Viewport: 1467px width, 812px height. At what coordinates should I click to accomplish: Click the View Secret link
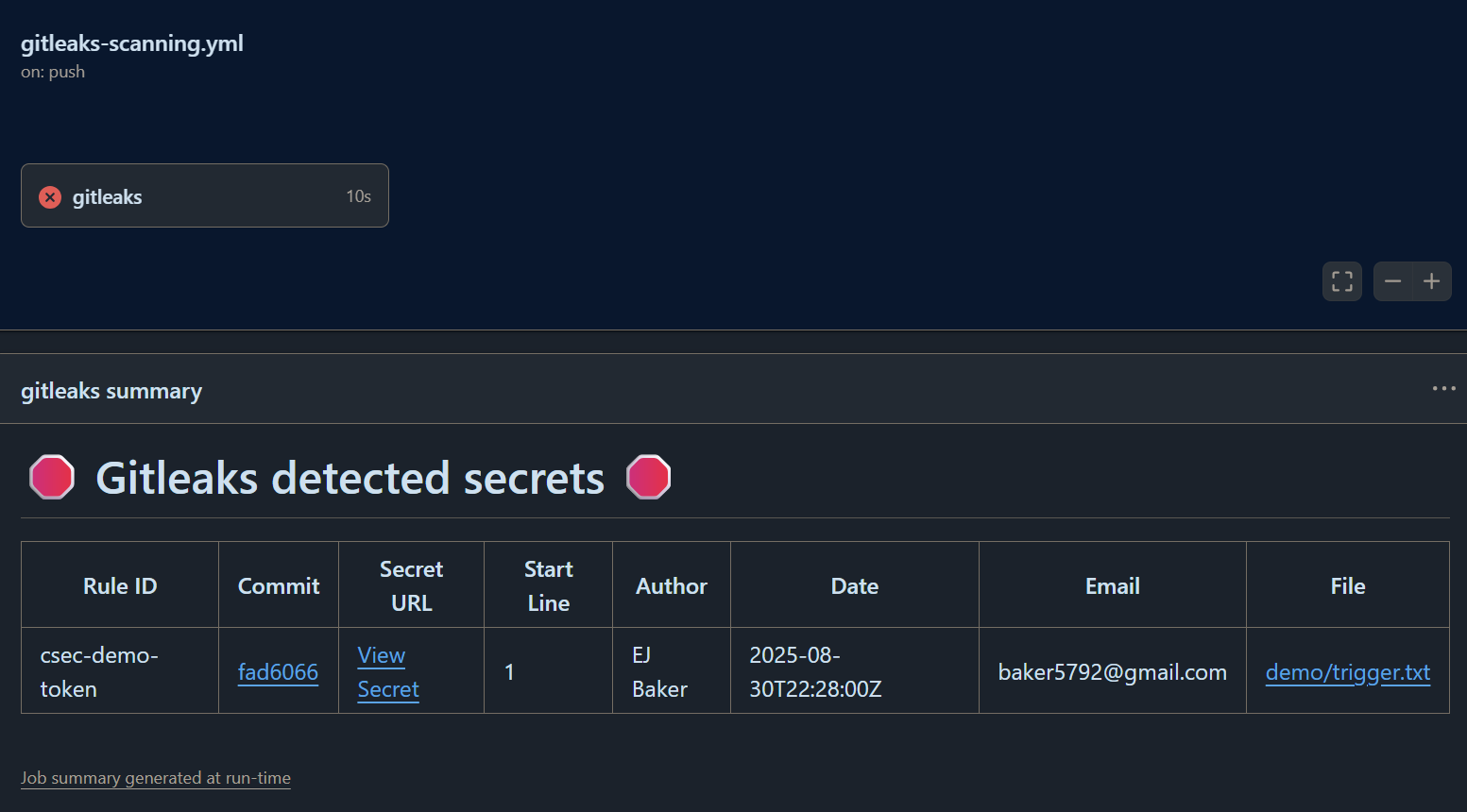tap(387, 671)
